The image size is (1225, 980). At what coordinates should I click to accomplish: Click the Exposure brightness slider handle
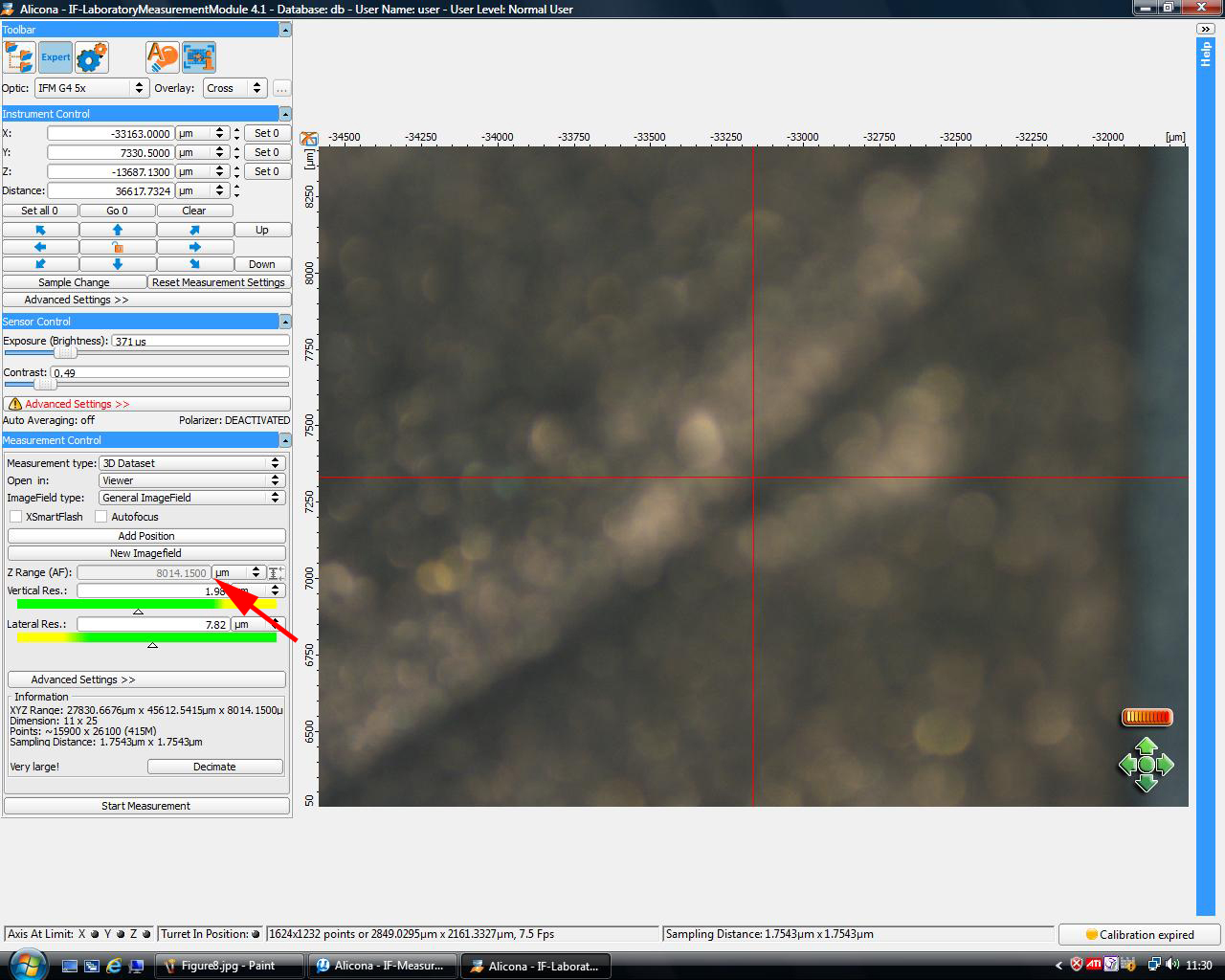click(x=65, y=353)
